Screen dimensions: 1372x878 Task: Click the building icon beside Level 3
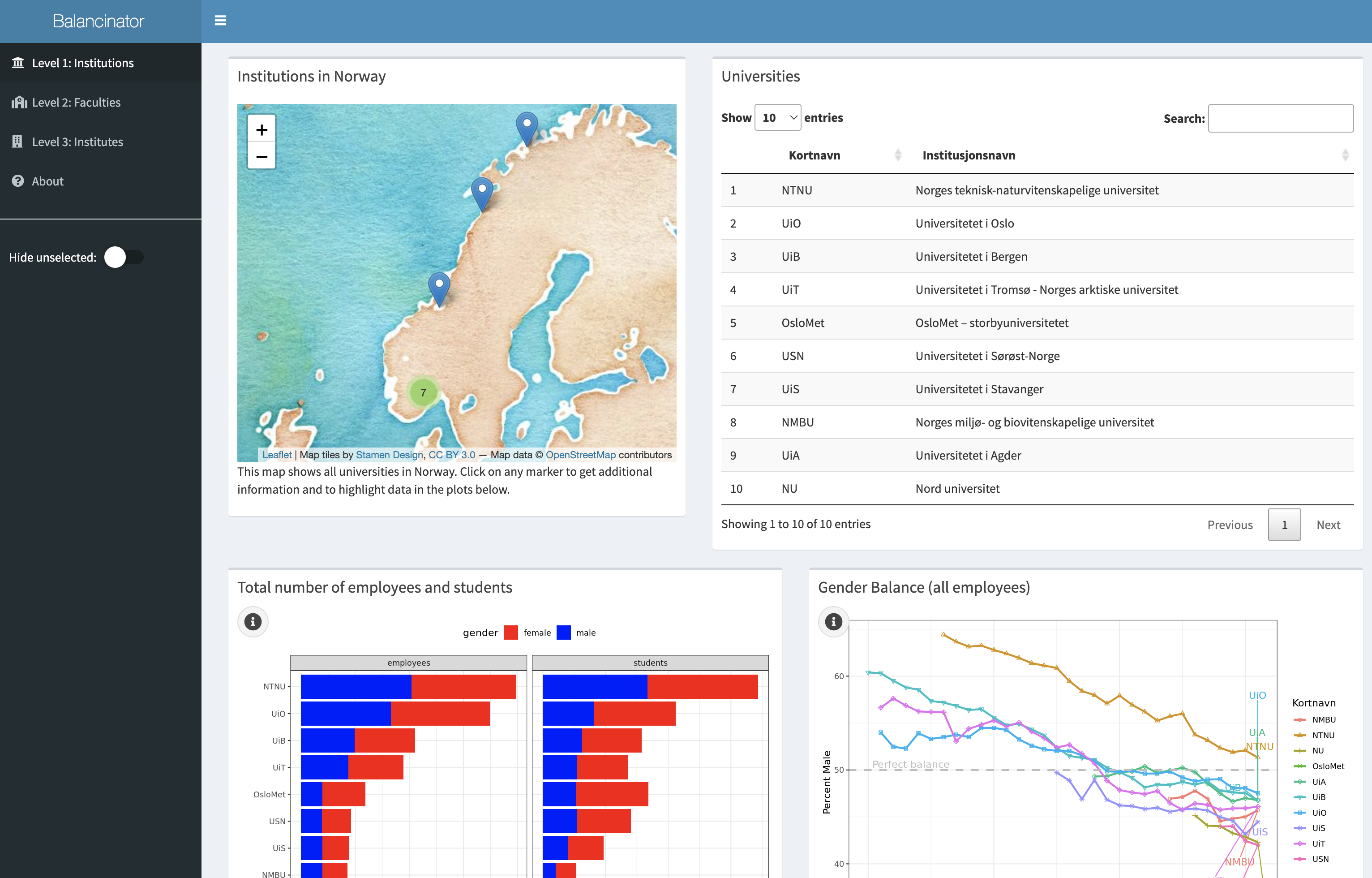tap(17, 142)
